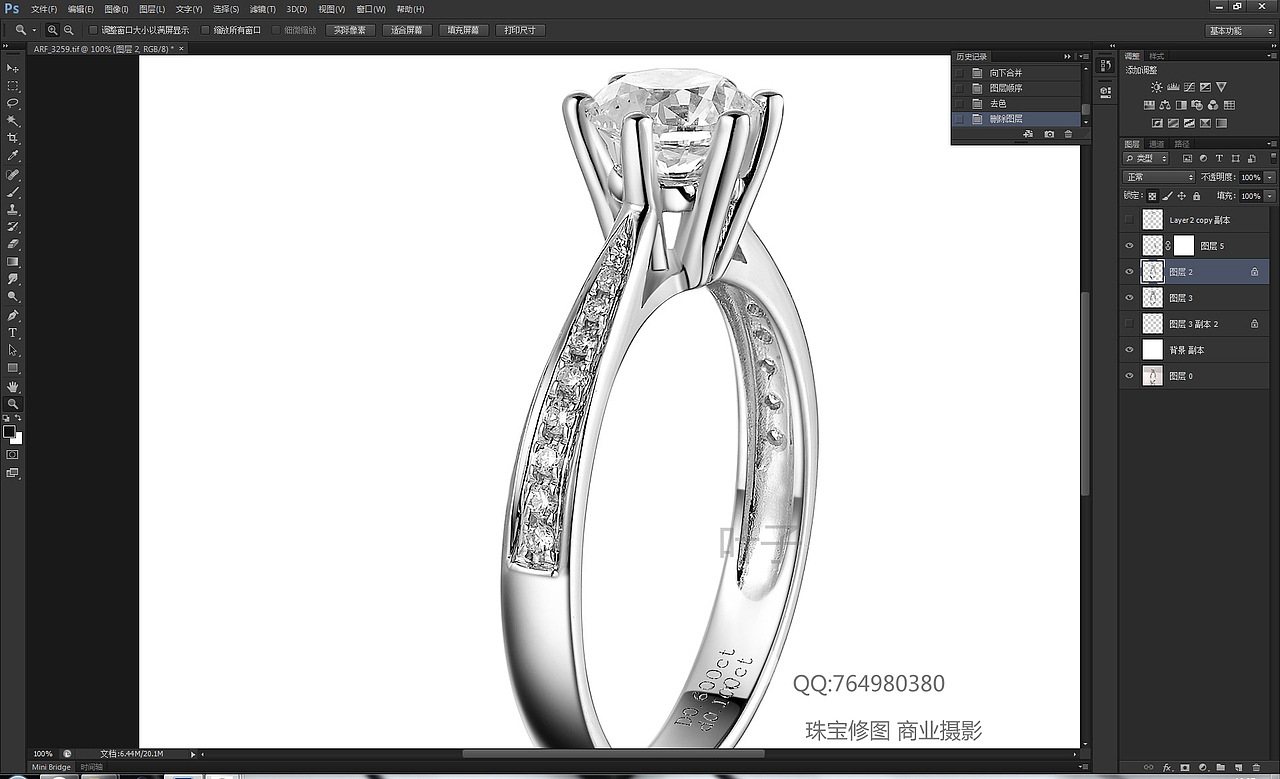This screenshot has width=1280, height=779.
Task: Select the Magic Wand tool
Action: point(13,121)
